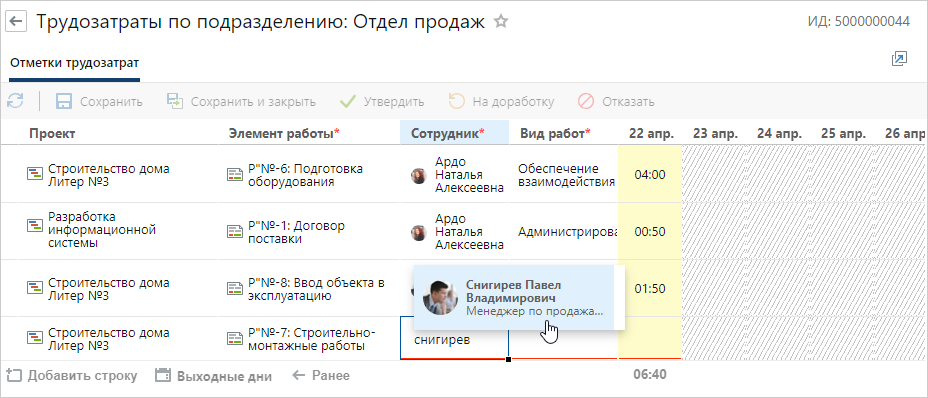928x398 pixels.
Task: Click Ранее to show earlier dates
Action: point(321,375)
